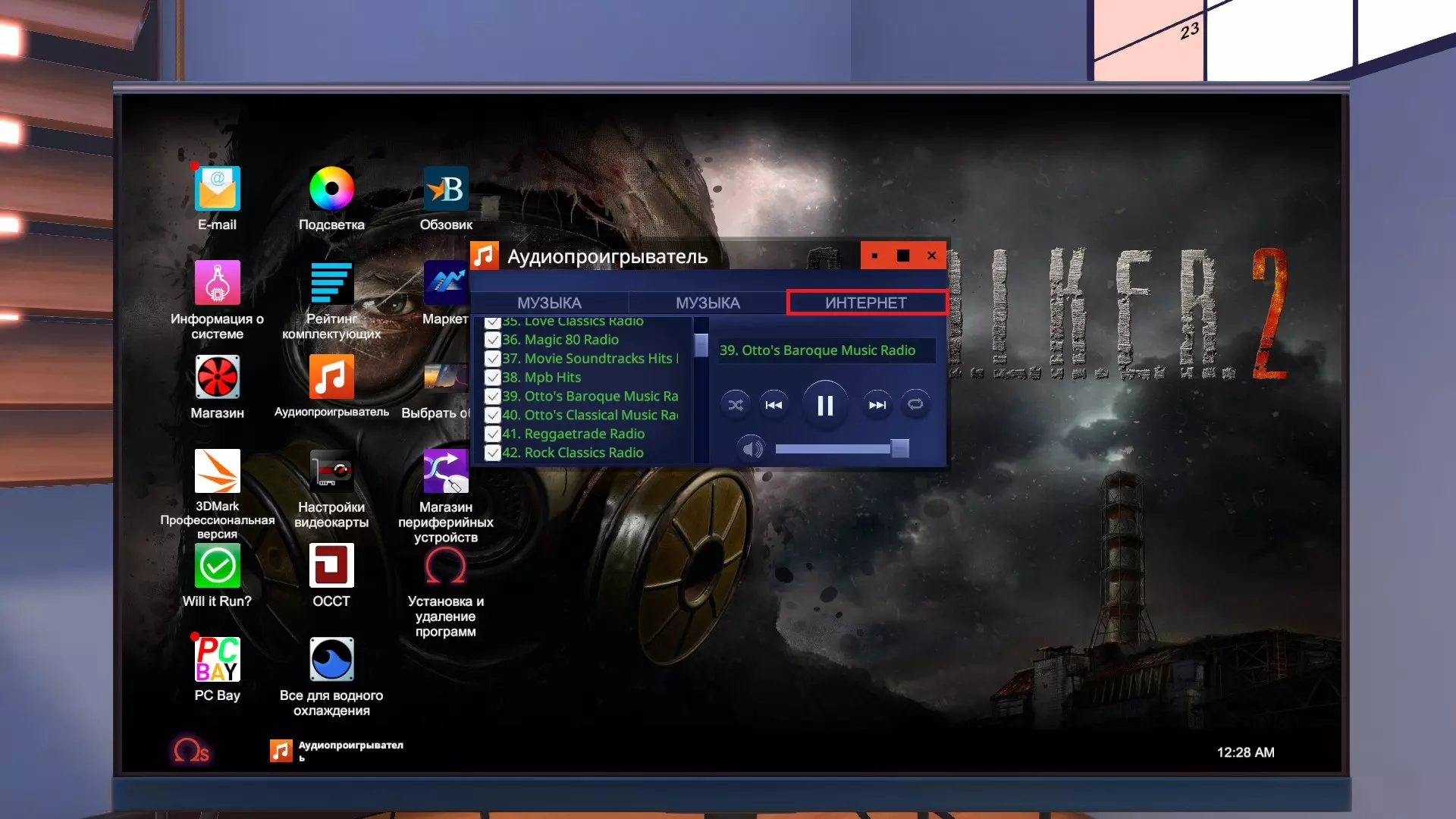Click the volume slider handle

(899, 449)
